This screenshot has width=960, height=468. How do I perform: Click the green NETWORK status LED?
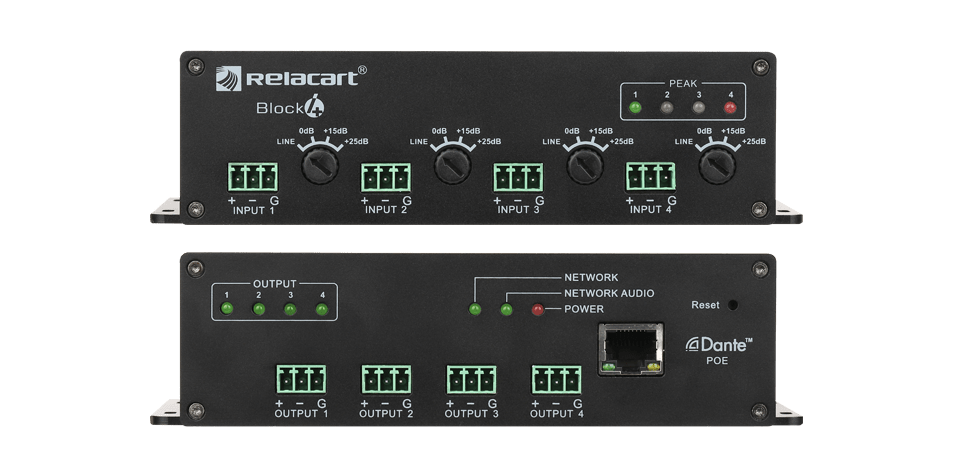474,309
